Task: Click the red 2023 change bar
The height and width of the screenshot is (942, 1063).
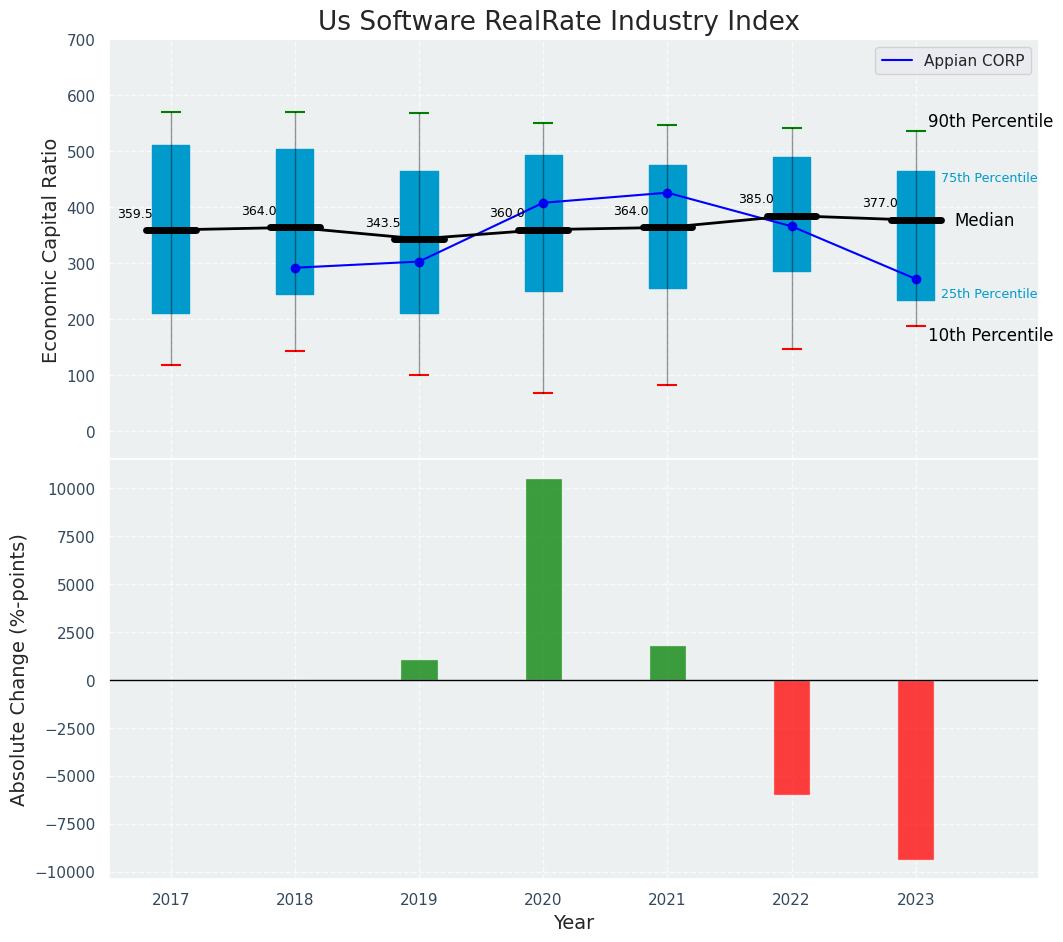Action: [x=915, y=769]
